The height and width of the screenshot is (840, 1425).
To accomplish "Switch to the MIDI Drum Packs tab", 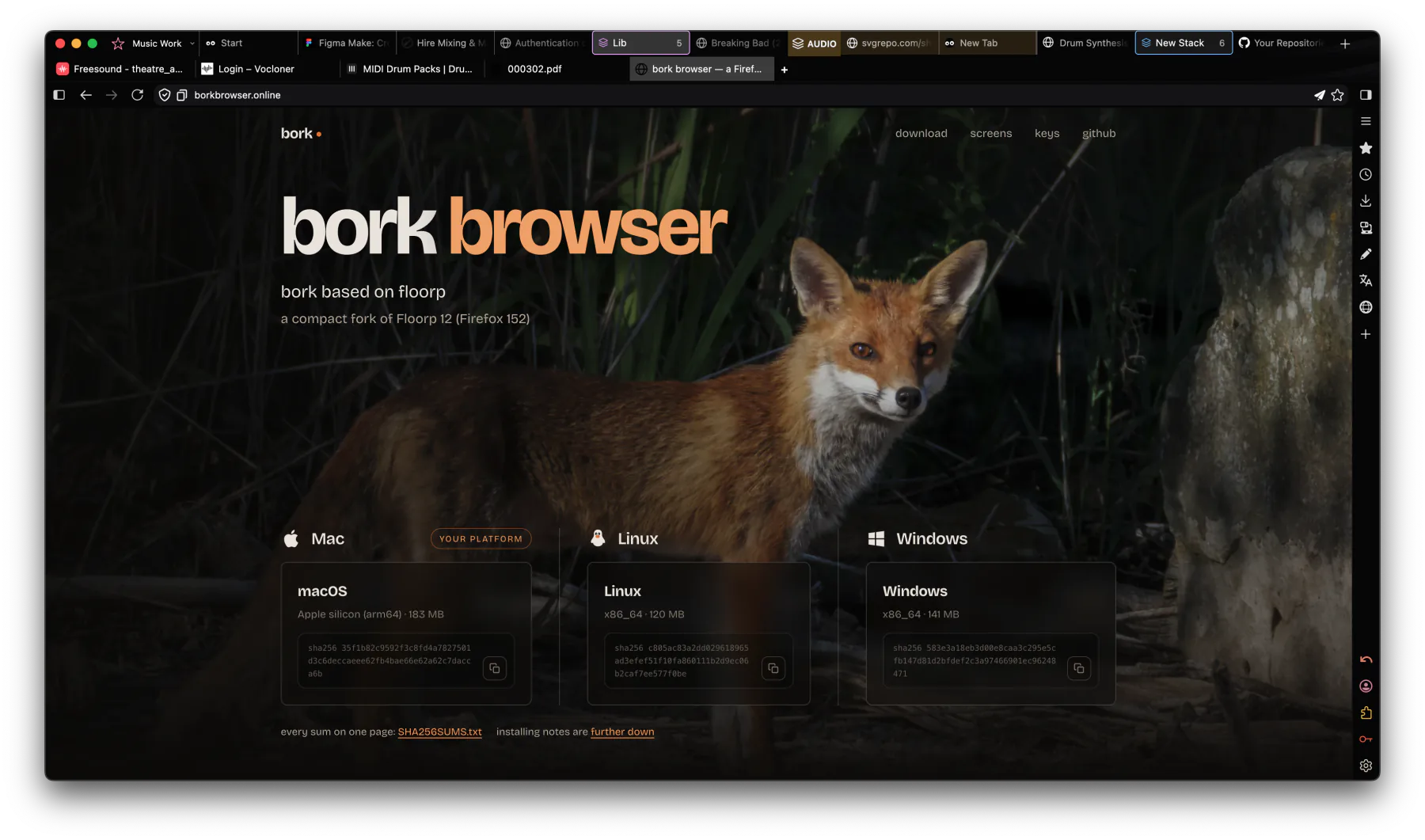I will pyautogui.click(x=412, y=69).
